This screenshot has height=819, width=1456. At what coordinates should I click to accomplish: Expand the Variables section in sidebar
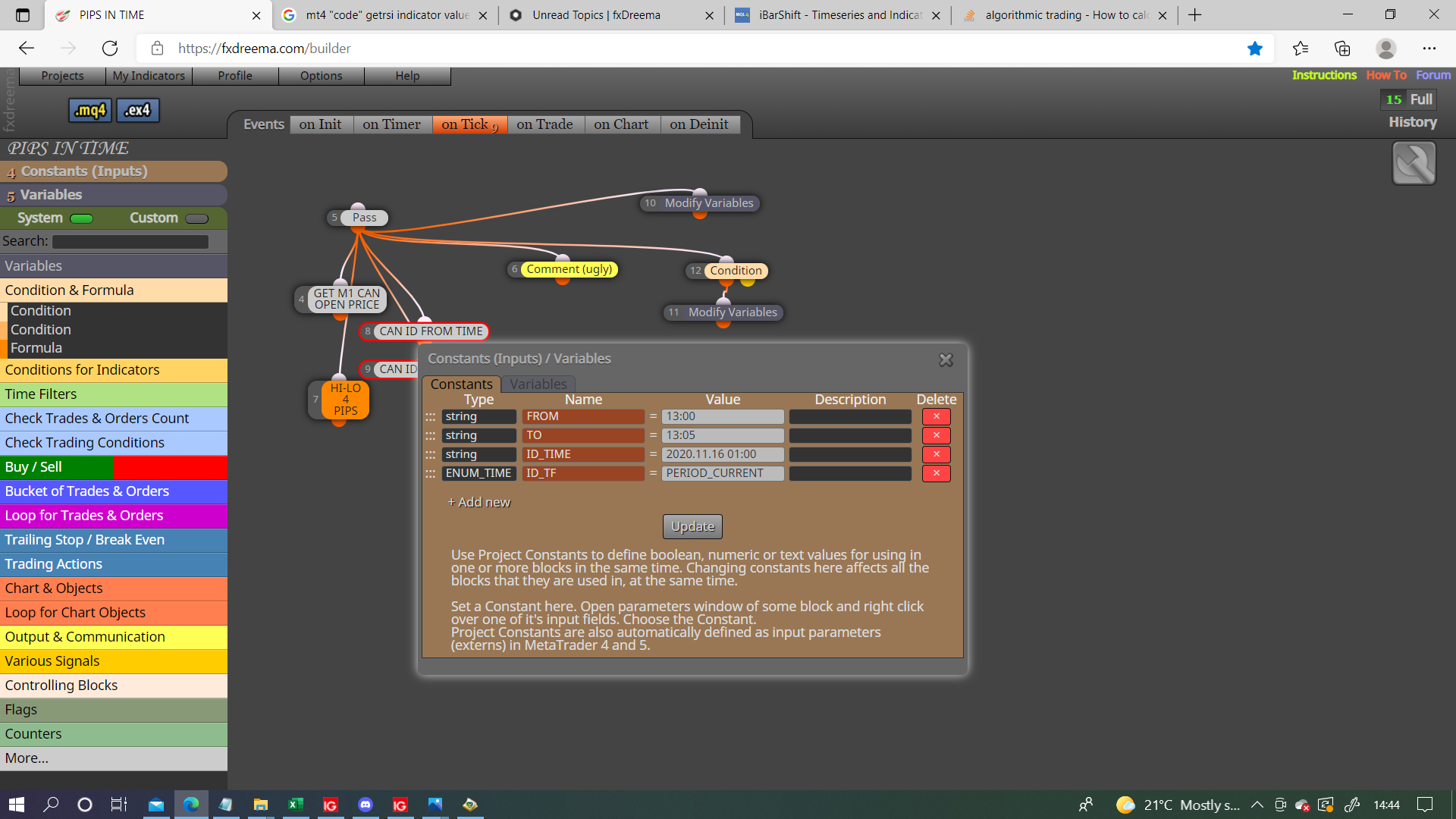[x=114, y=195]
